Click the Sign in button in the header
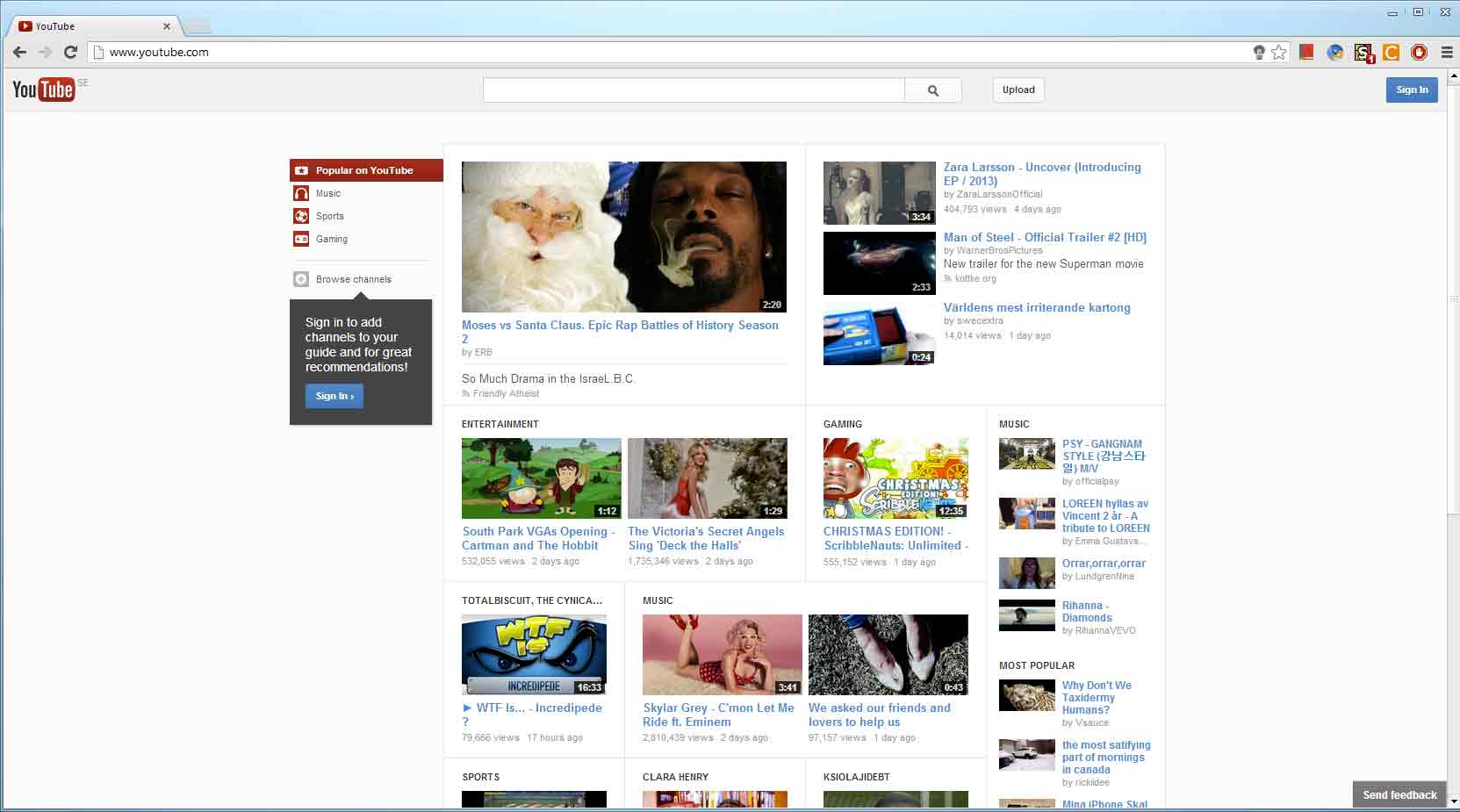Image resolution: width=1460 pixels, height=812 pixels. click(x=1412, y=90)
